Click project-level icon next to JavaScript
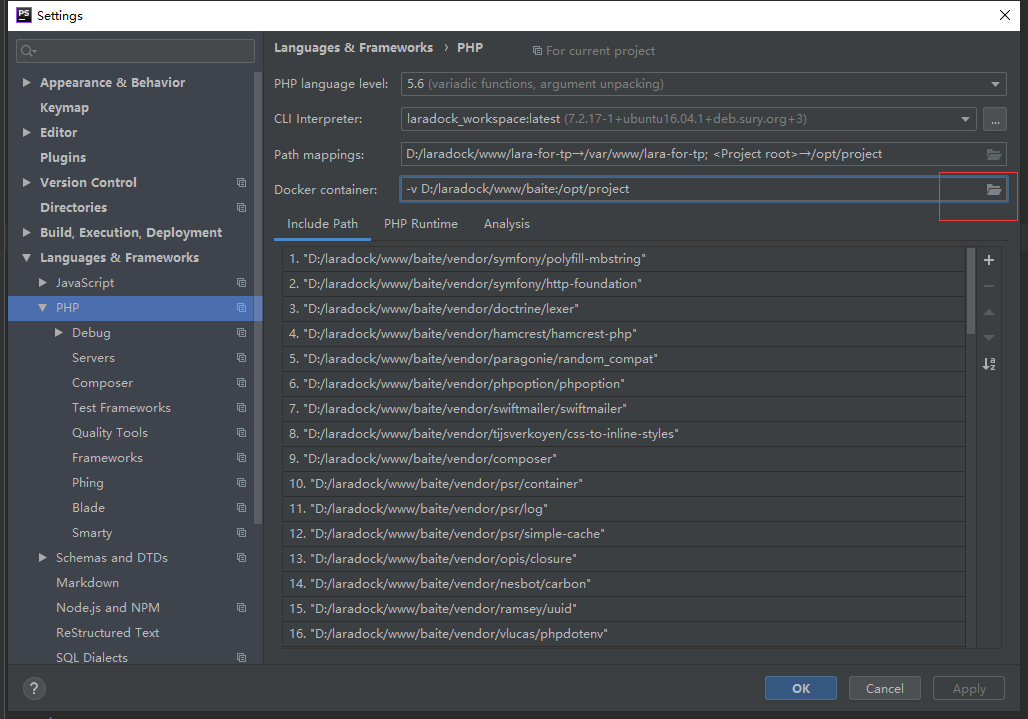Screen dimensions: 1028x719 (241, 282)
